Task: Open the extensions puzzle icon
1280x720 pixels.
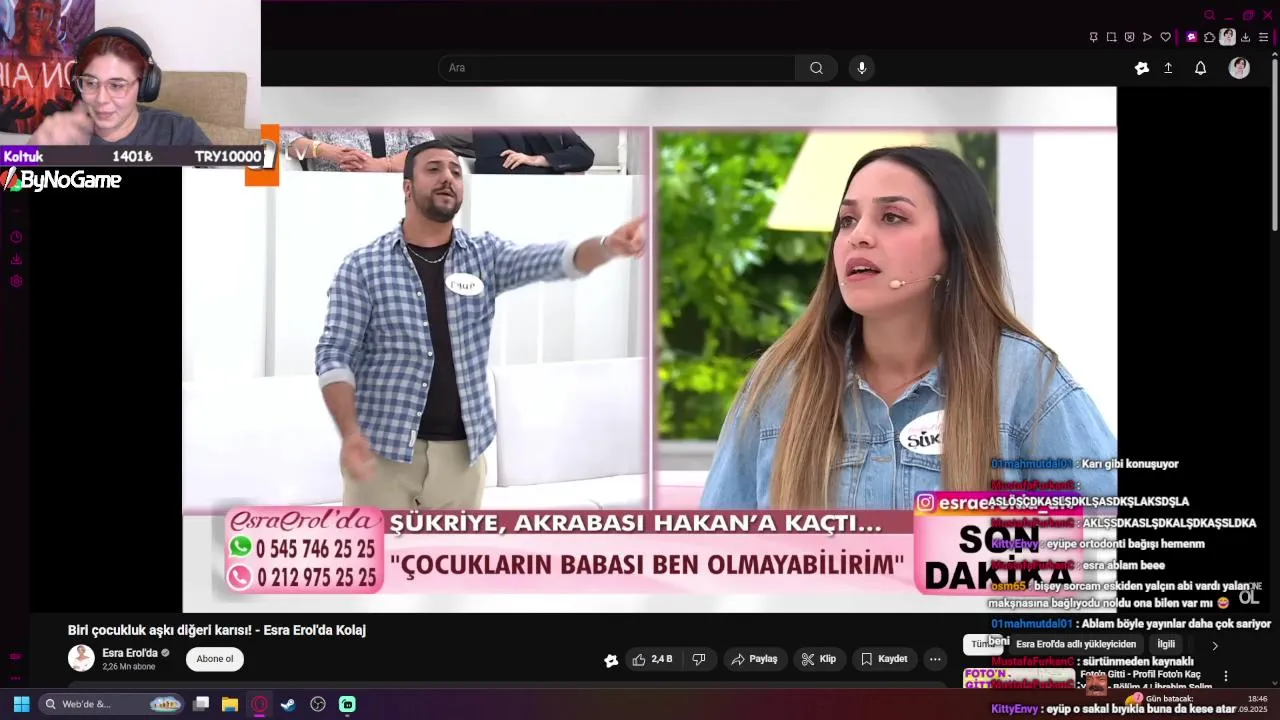Action: click(x=1209, y=37)
